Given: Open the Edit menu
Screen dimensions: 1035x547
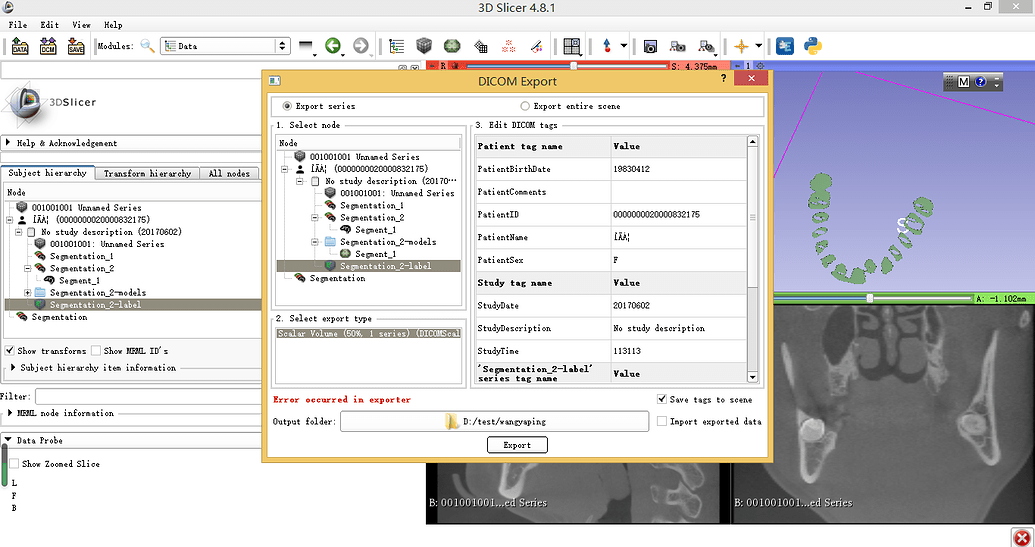Looking at the screenshot, I should pyautogui.click(x=49, y=24).
